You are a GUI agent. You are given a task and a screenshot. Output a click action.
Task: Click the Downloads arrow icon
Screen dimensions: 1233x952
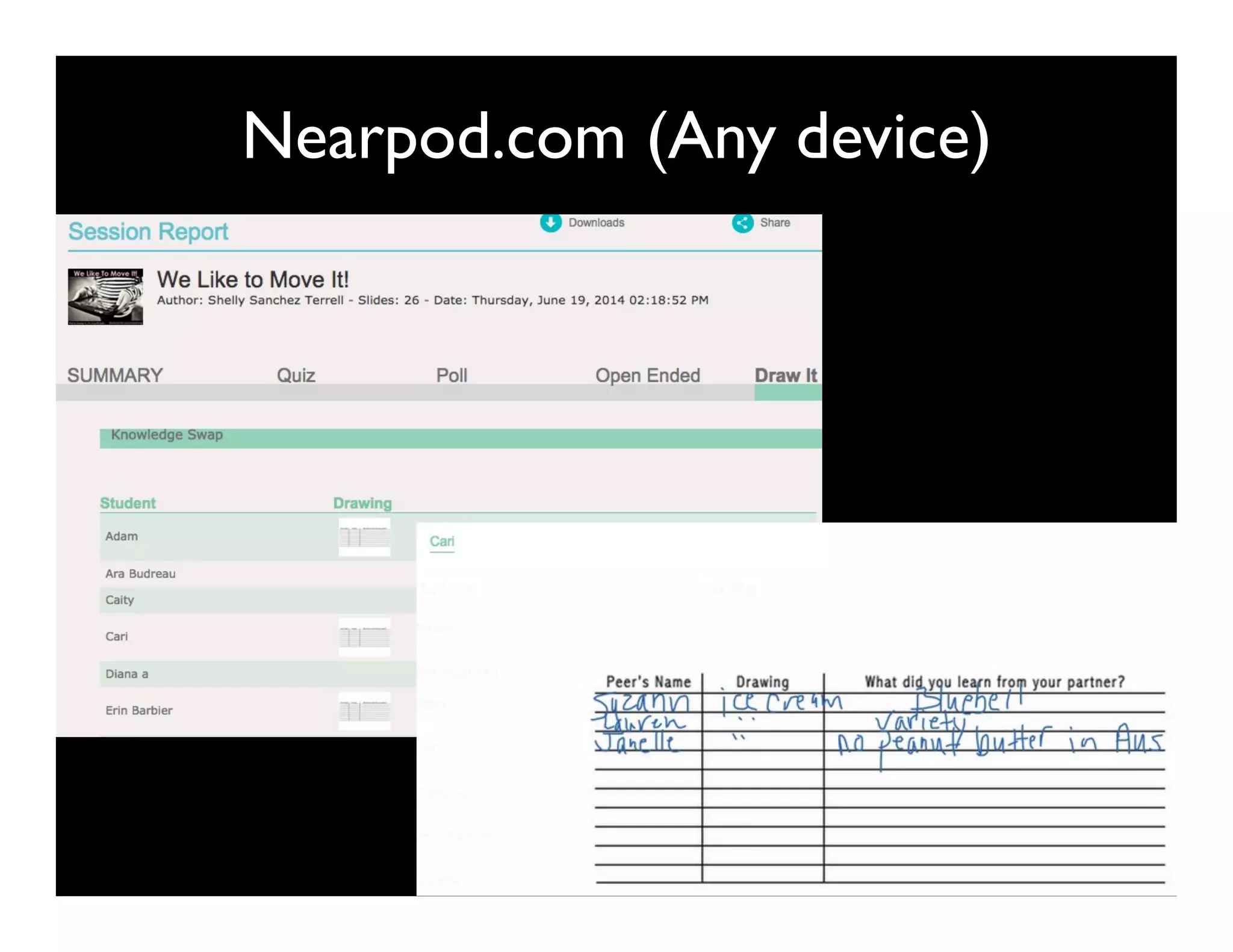point(550,222)
